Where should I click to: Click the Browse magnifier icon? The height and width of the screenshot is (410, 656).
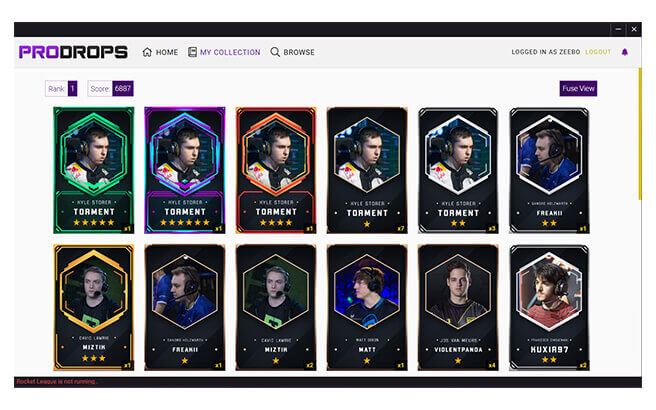tap(275, 52)
